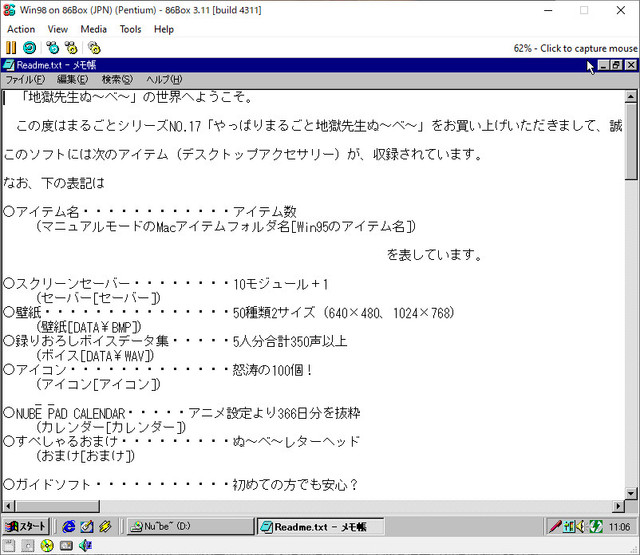Click the 〇アイテム名 line
640x555 pixels.
tap(150, 211)
